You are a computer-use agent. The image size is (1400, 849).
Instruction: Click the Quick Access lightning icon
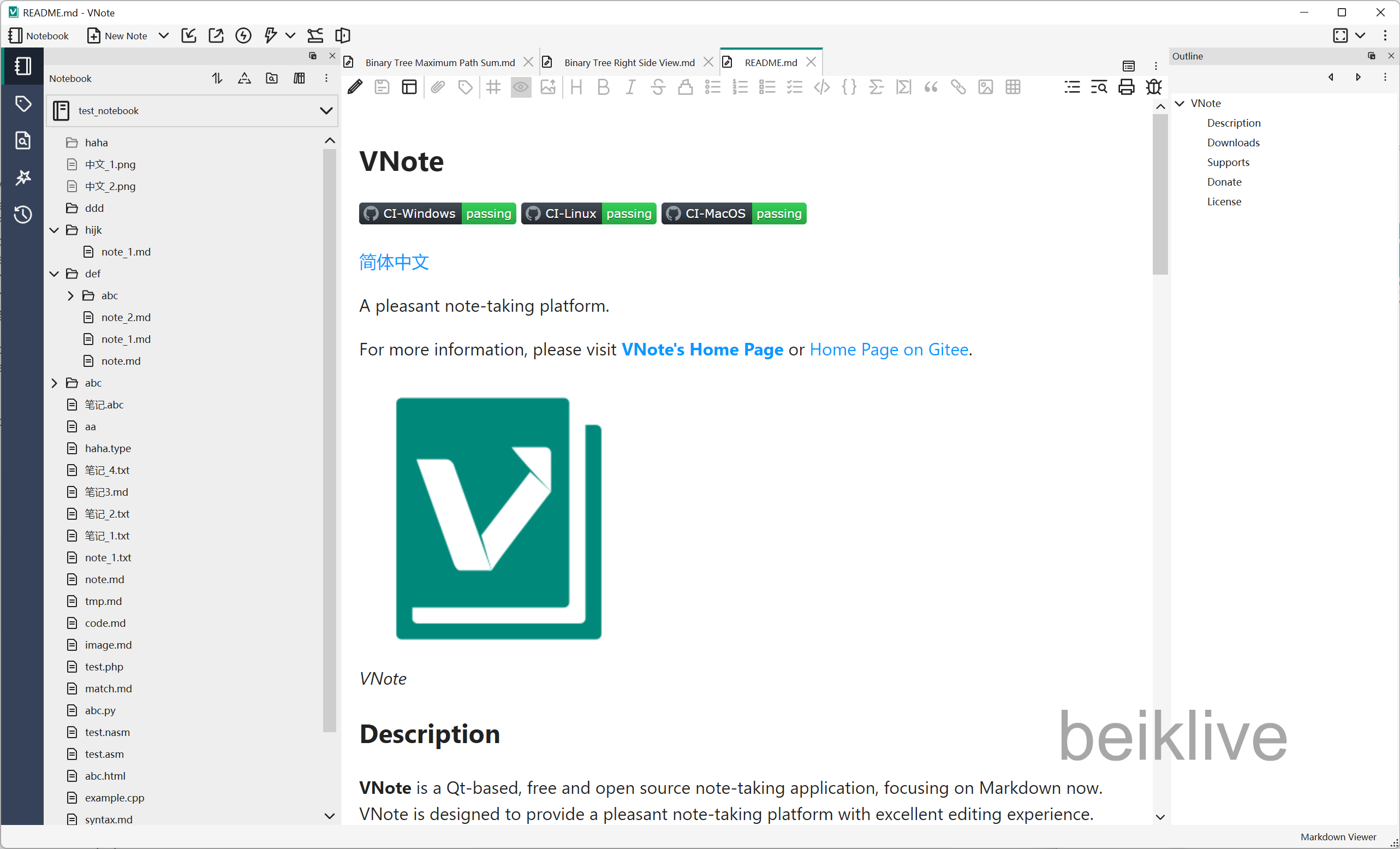coord(271,36)
